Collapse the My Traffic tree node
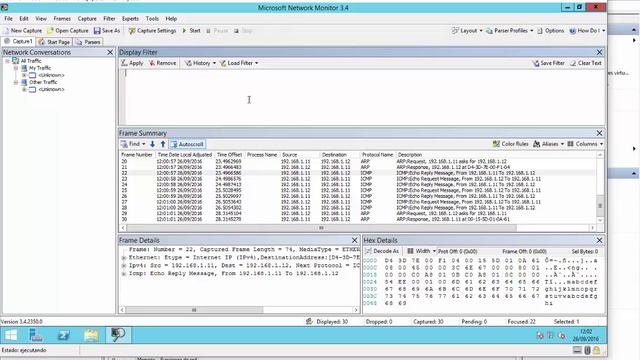The height and width of the screenshot is (360, 640). point(16,68)
